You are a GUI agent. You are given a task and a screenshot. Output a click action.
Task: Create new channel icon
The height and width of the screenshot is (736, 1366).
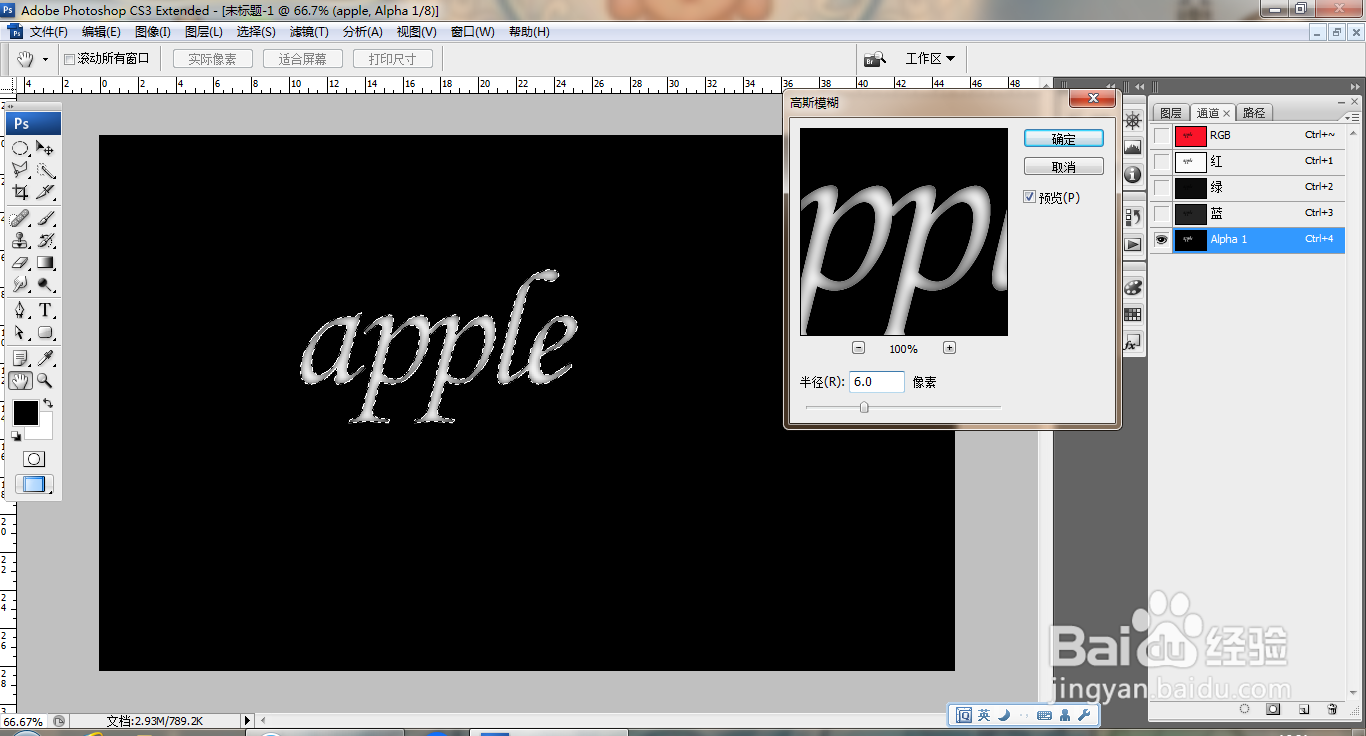1304,709
